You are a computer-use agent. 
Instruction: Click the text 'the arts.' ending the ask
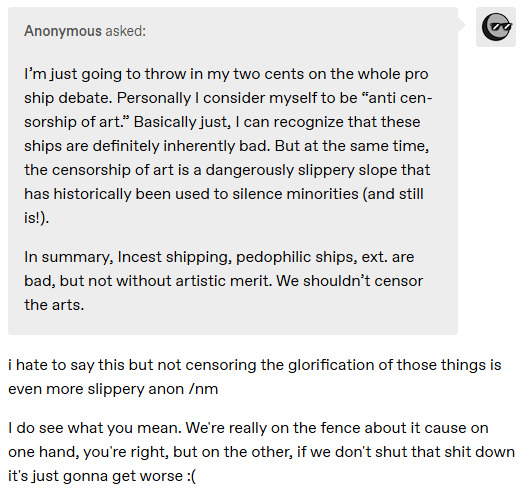tap(54, 305)
